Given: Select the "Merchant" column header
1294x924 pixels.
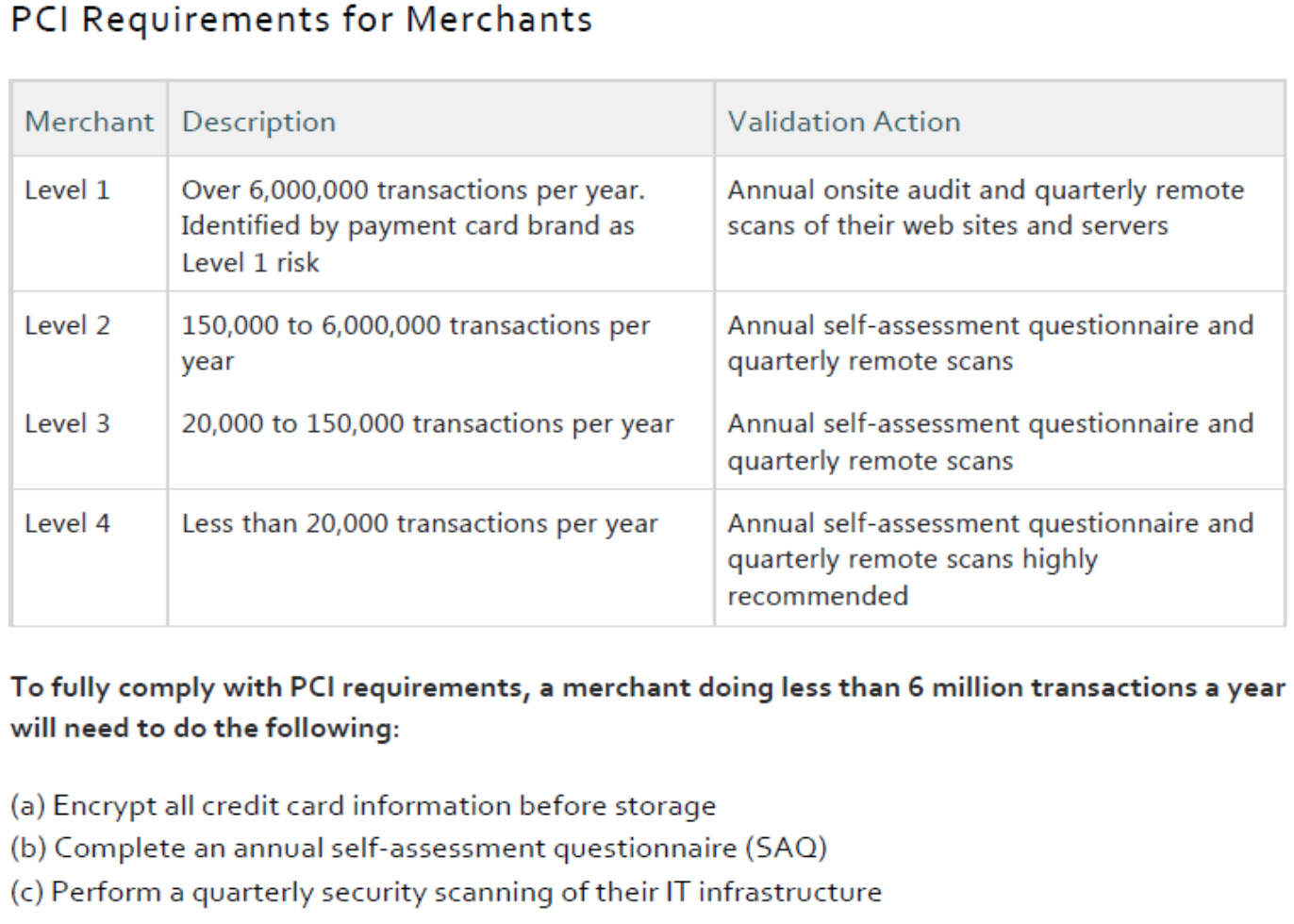Looking at the screenshot, I should click(x=89, y=122).
